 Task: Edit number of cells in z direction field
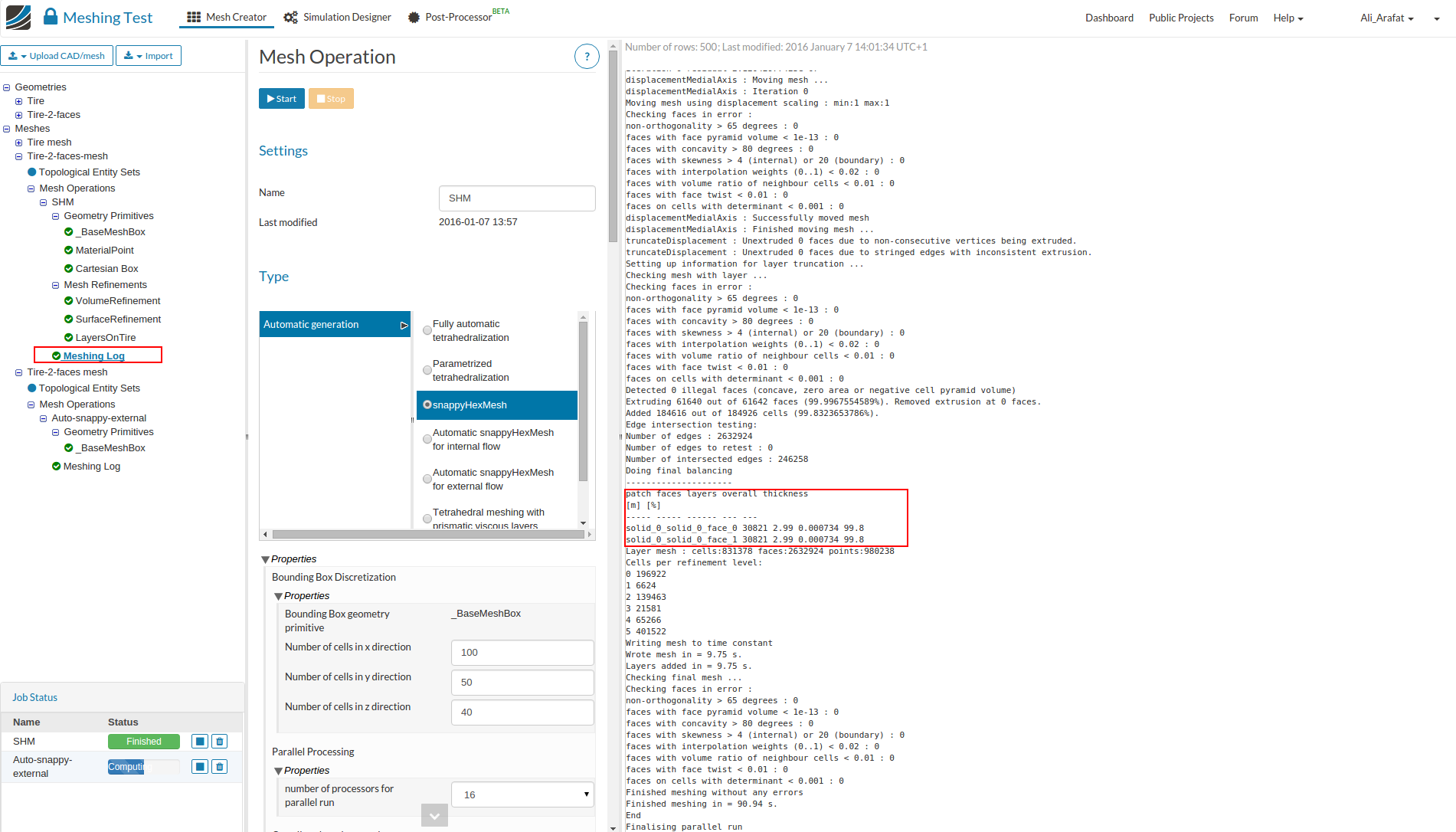(x=523, y=712)
